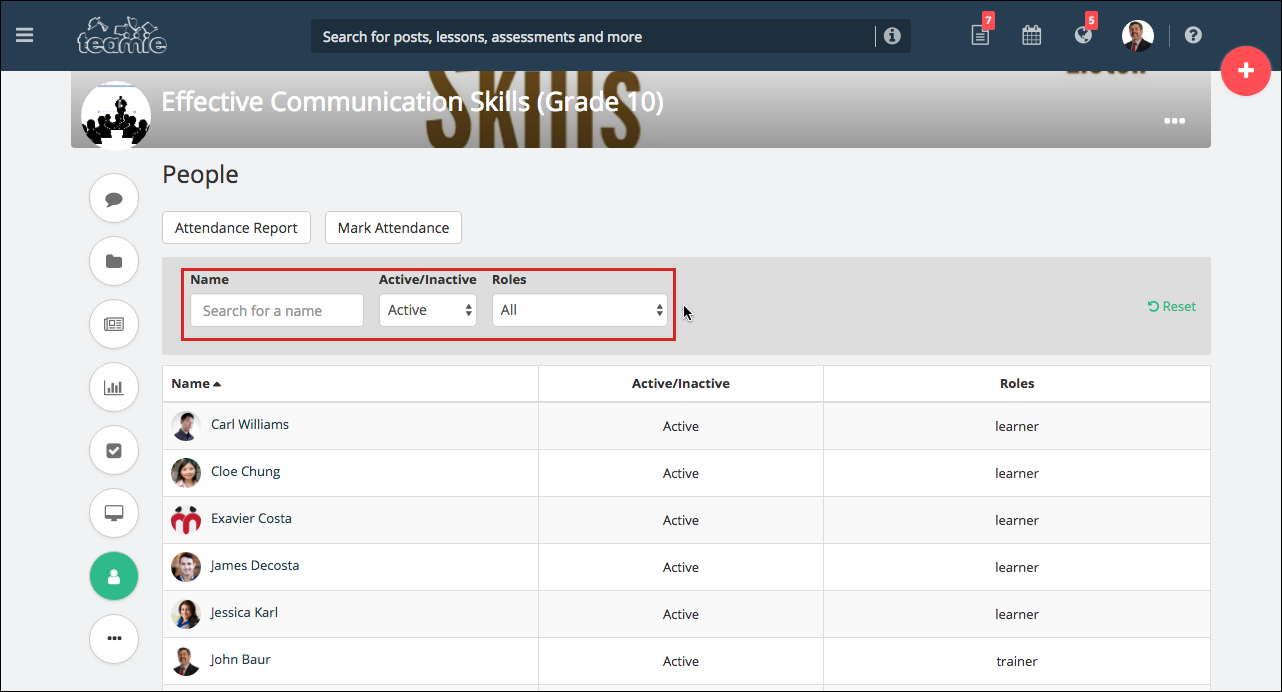Image resolution: width=1282 pixels, height=692 pixels.
Task: Click John Baur avatar picture
Action: click(186, 661)
